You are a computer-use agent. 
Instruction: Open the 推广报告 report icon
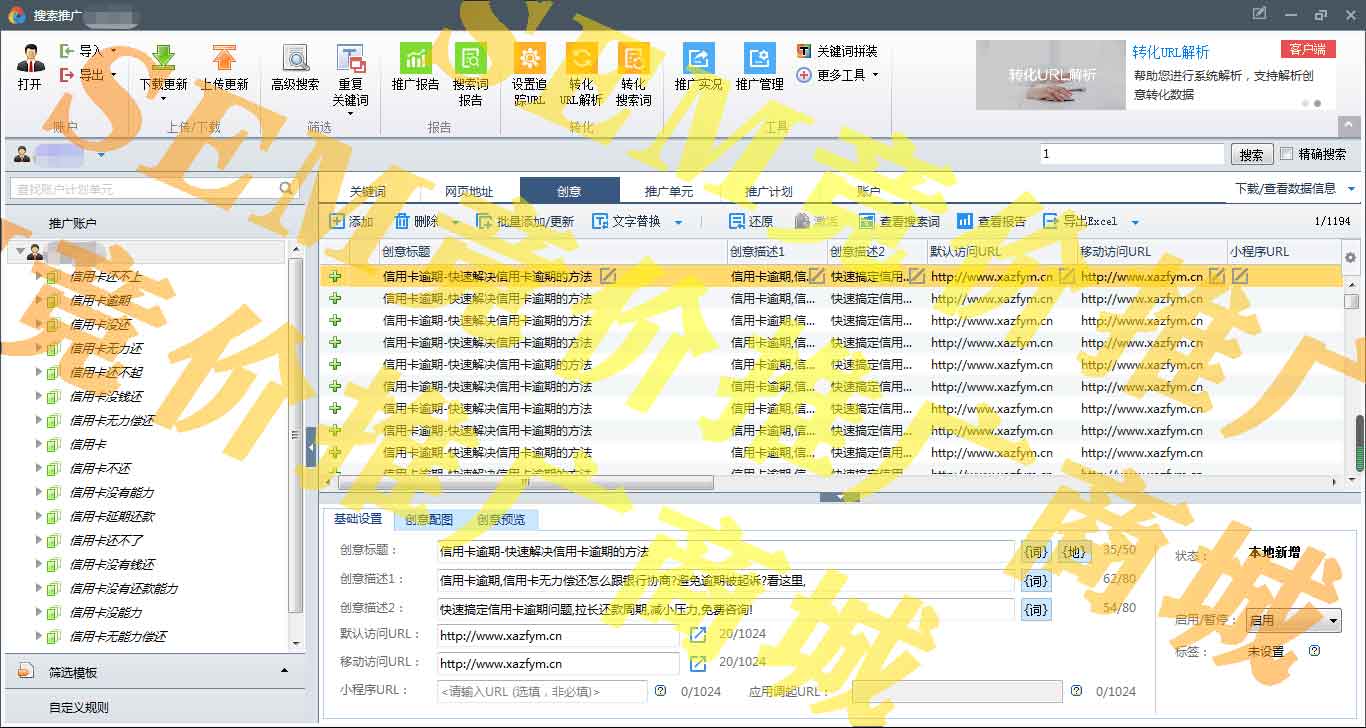click(x=415, y=59)
